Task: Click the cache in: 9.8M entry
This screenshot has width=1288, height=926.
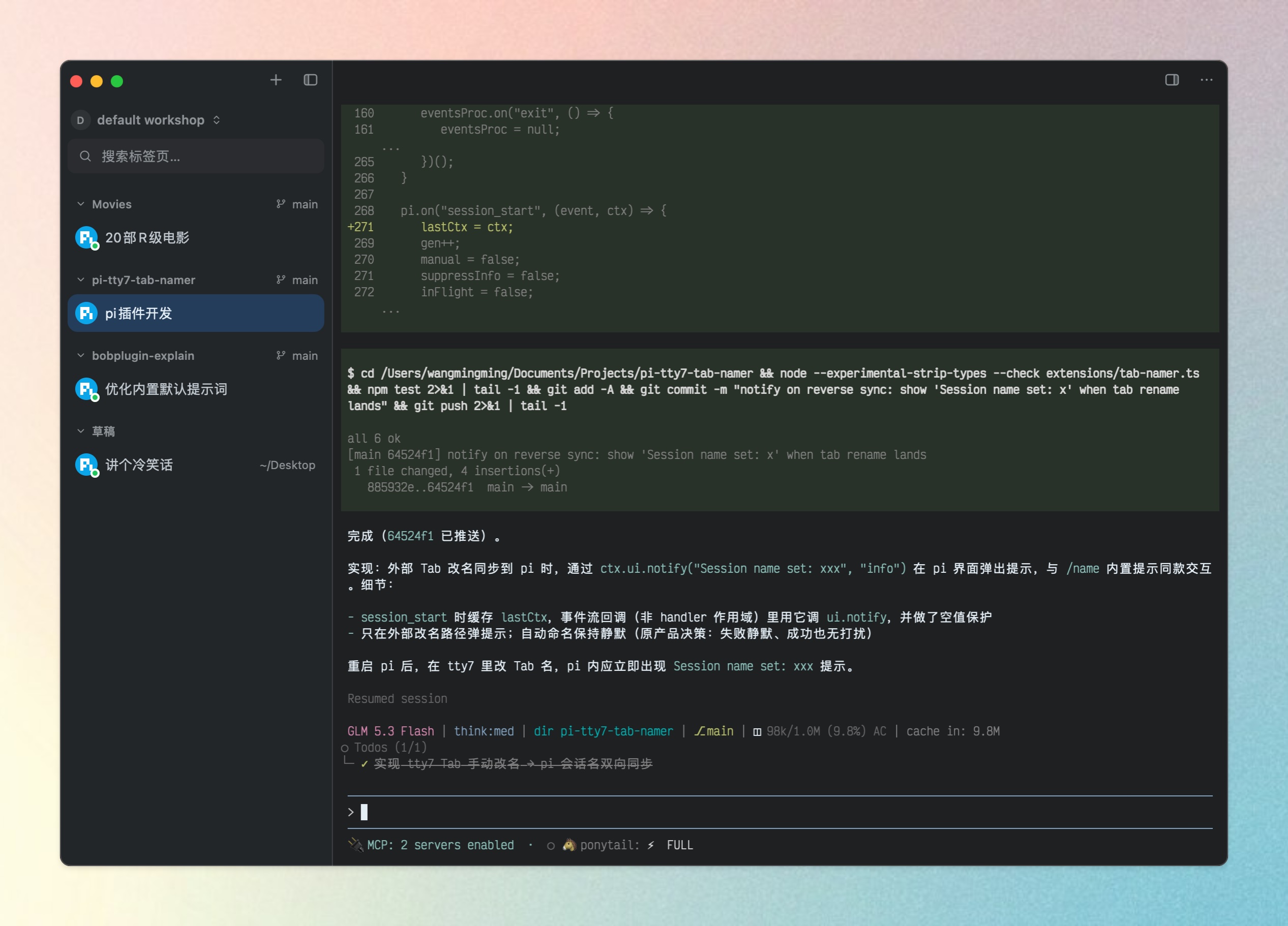Action: (953, 731)
